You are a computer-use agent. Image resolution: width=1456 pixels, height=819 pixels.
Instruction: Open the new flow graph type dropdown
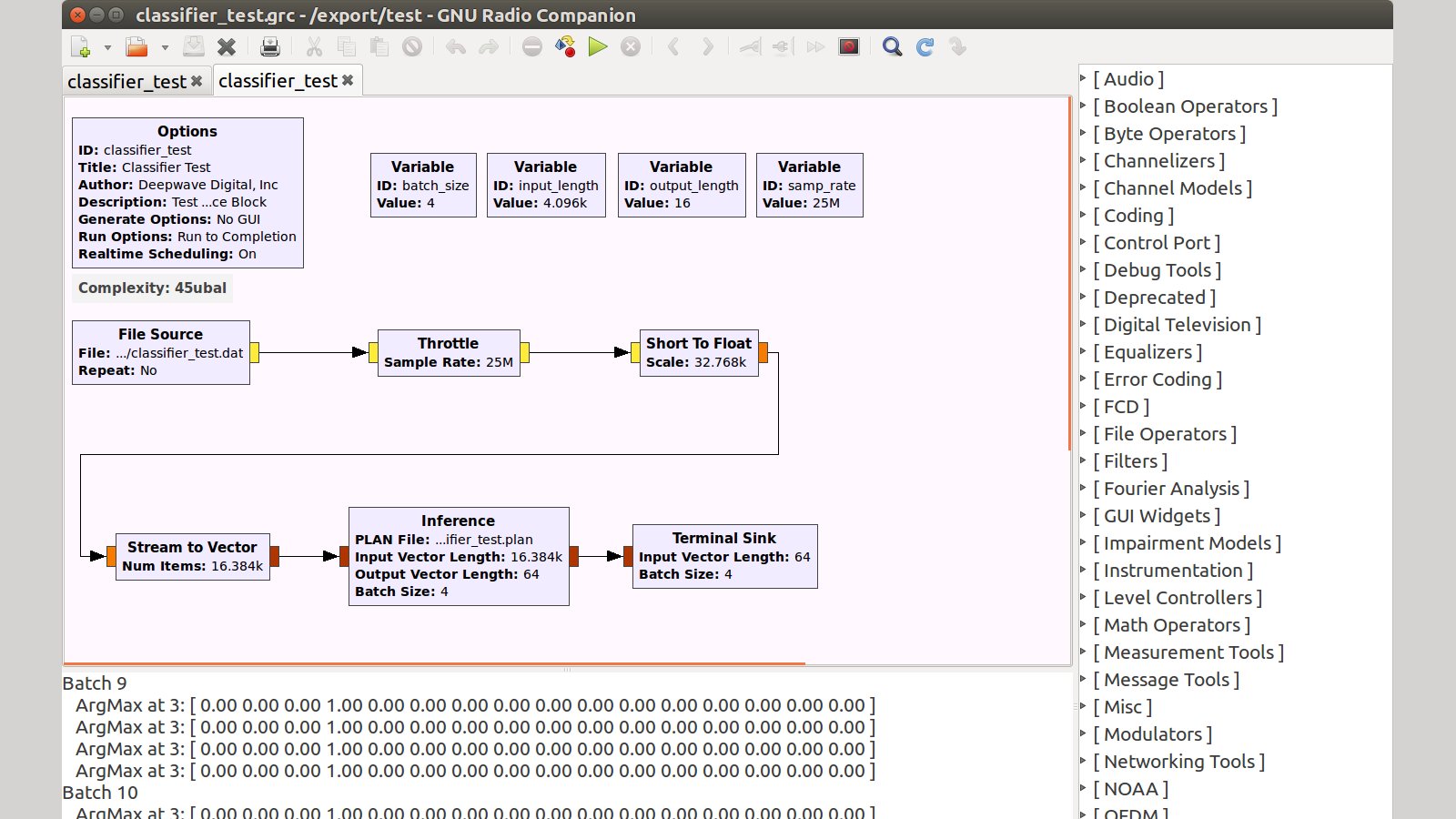coord(107,47)
